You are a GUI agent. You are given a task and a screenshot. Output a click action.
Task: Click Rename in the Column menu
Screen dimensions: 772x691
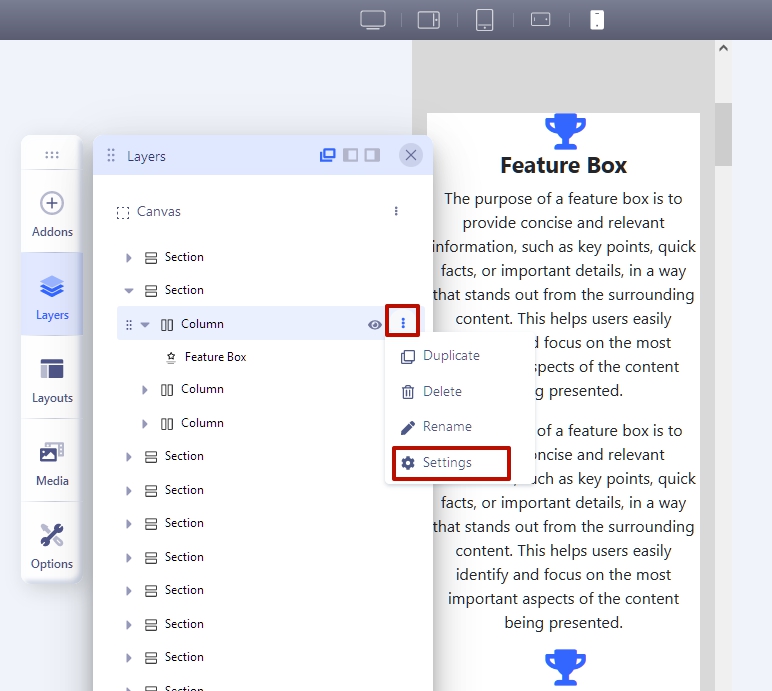(x=447, y=427)
